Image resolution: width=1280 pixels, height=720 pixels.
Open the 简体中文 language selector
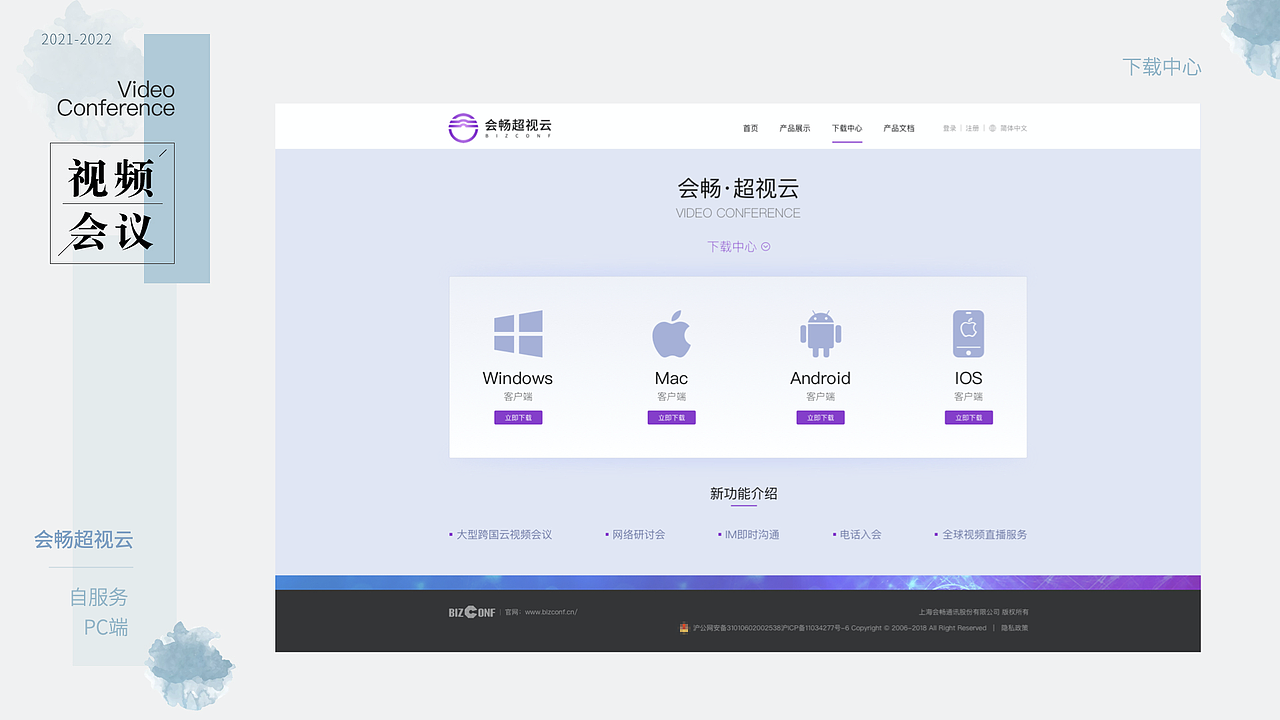pyautogui.click(x=1013, y=128)
